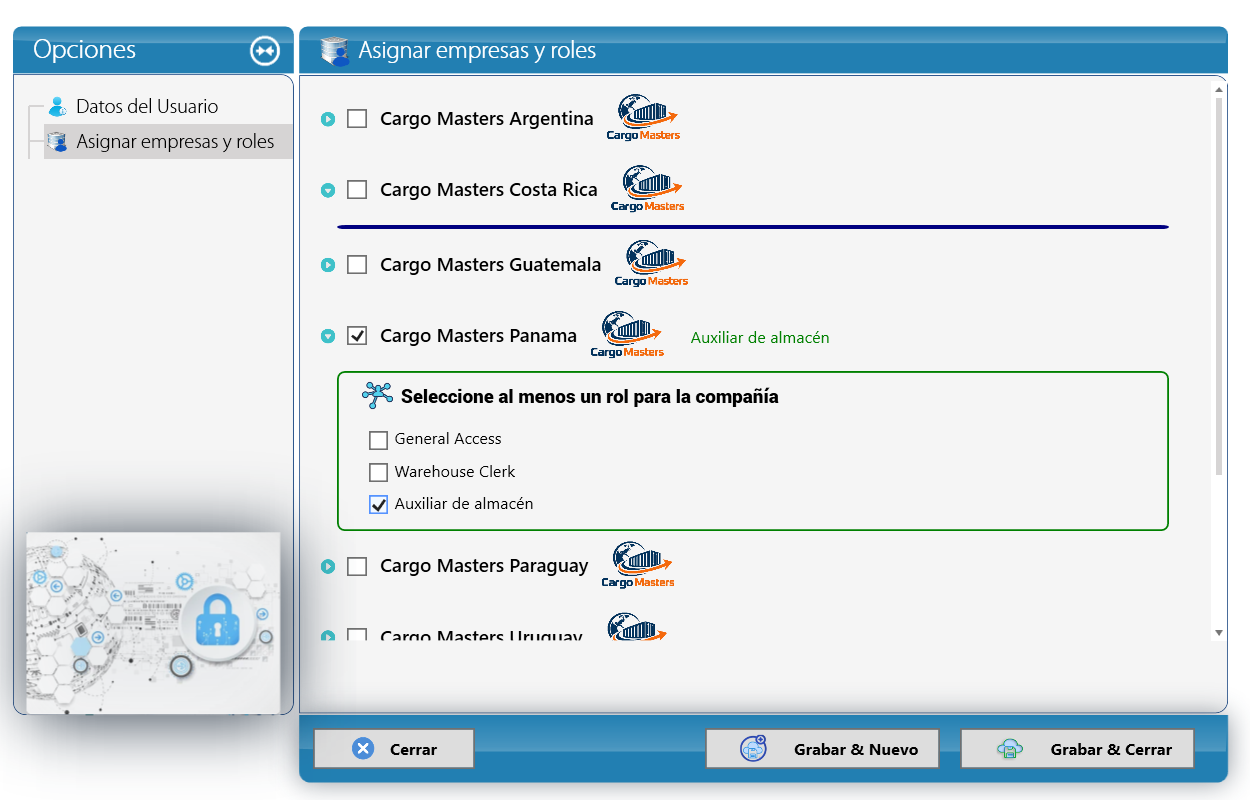Viewport: 1250px width, 800px height.
Task: Click the network icon beside Seleccione al menos un rol
Action: [x=377, y=396]
